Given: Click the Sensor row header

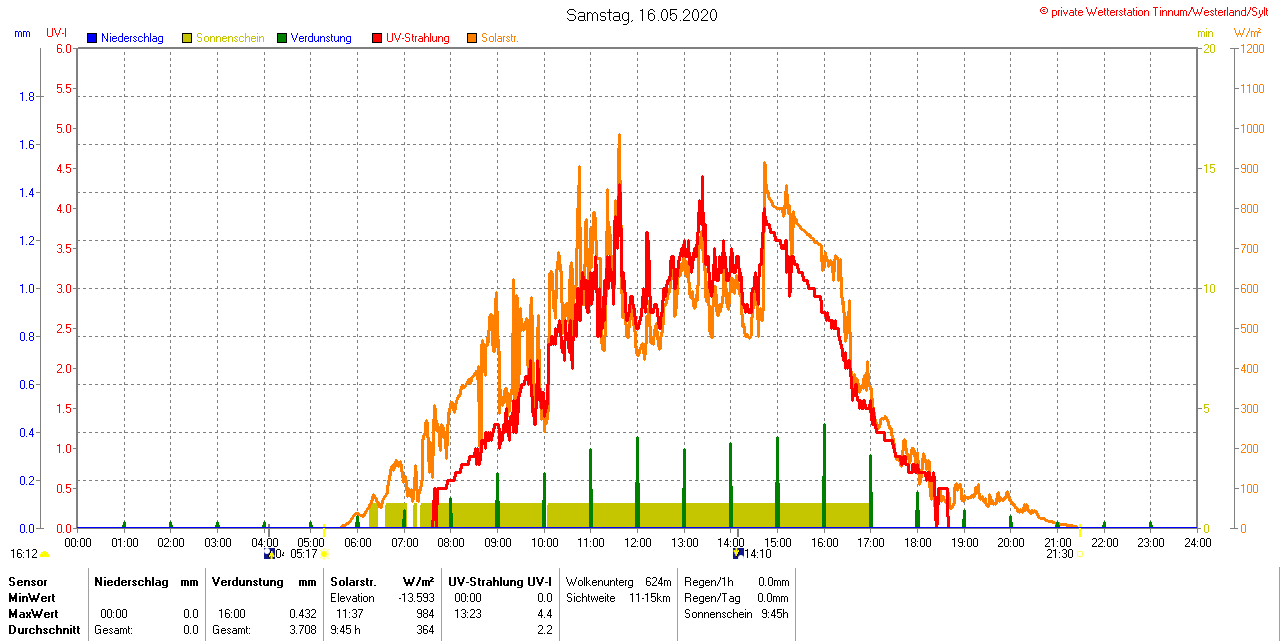Looking at the screenshot, I should point(27,582).
